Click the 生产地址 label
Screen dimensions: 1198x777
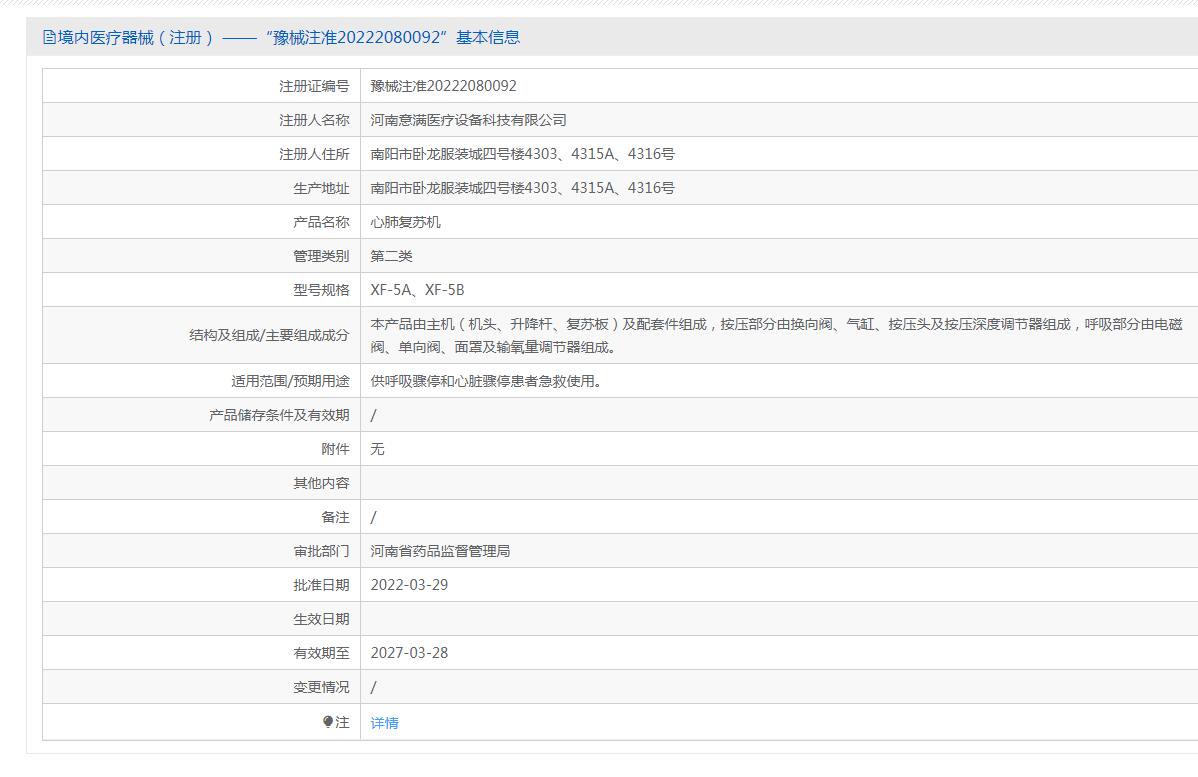321,188
